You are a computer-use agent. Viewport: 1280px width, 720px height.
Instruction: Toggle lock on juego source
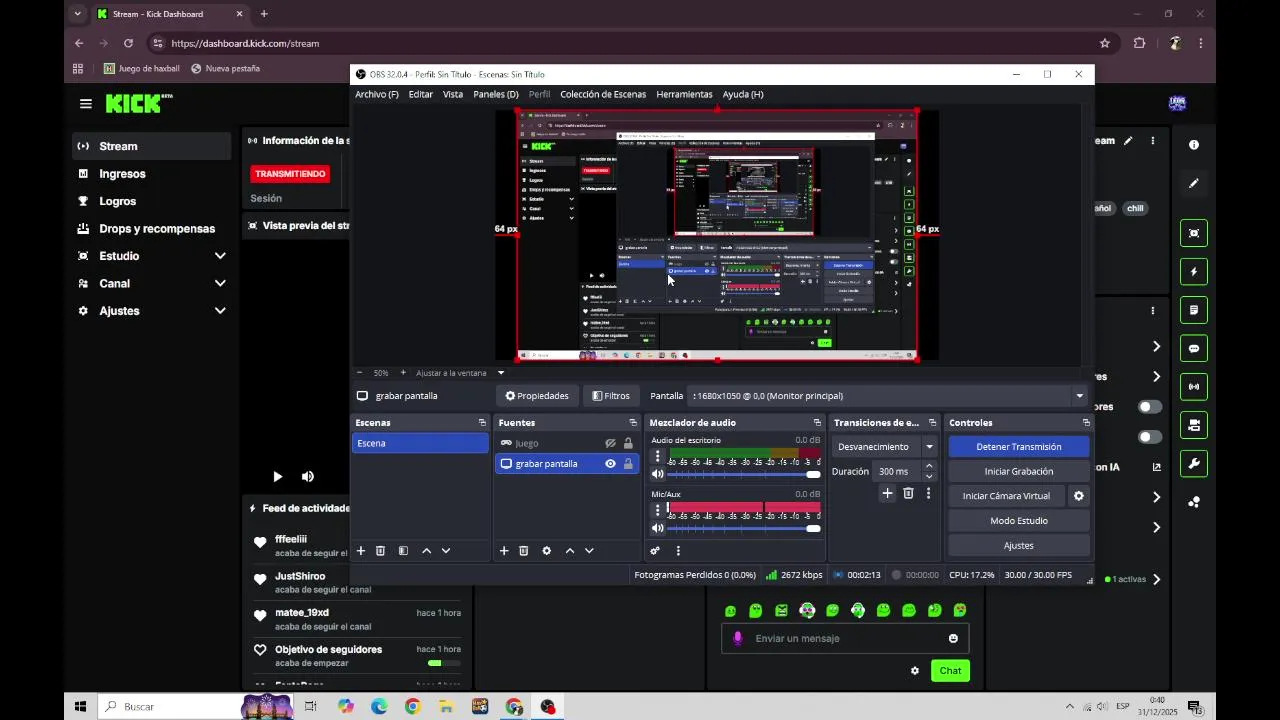[x=628, y=443]
